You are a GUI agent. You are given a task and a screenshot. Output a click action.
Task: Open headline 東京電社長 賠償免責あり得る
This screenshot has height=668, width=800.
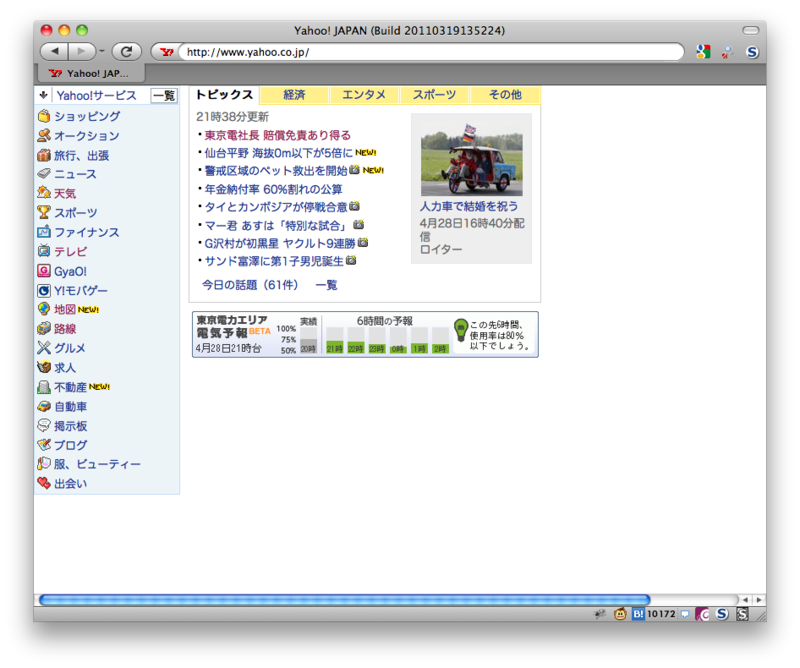point(278,135)
